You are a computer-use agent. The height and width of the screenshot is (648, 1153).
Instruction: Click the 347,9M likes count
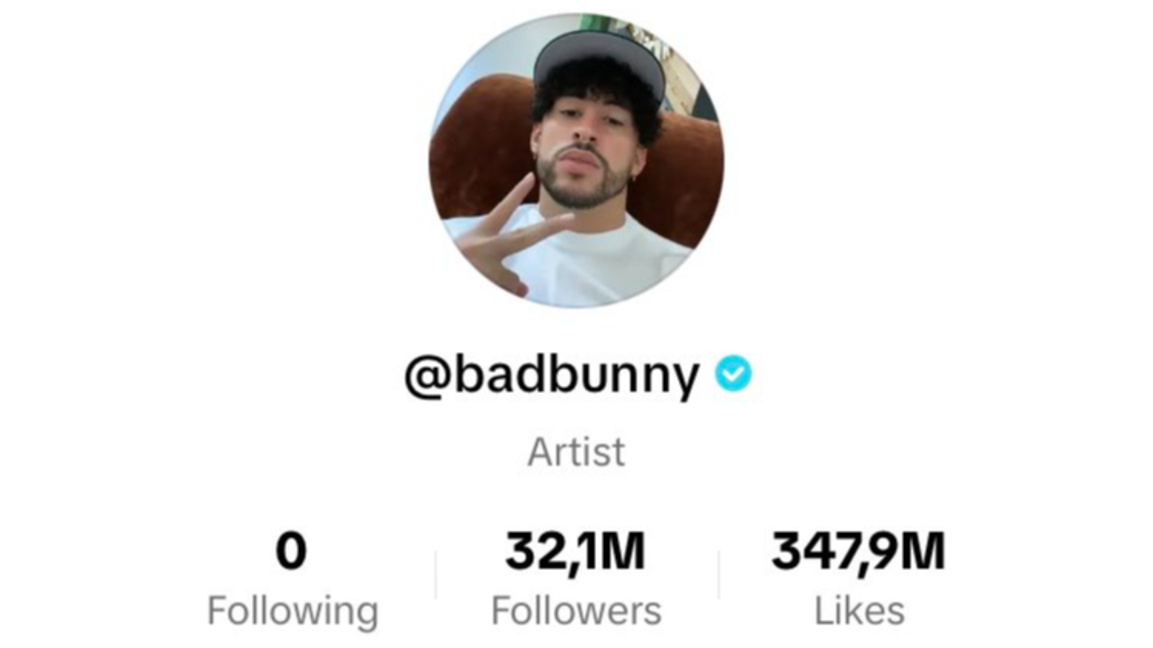pos(859,552)
